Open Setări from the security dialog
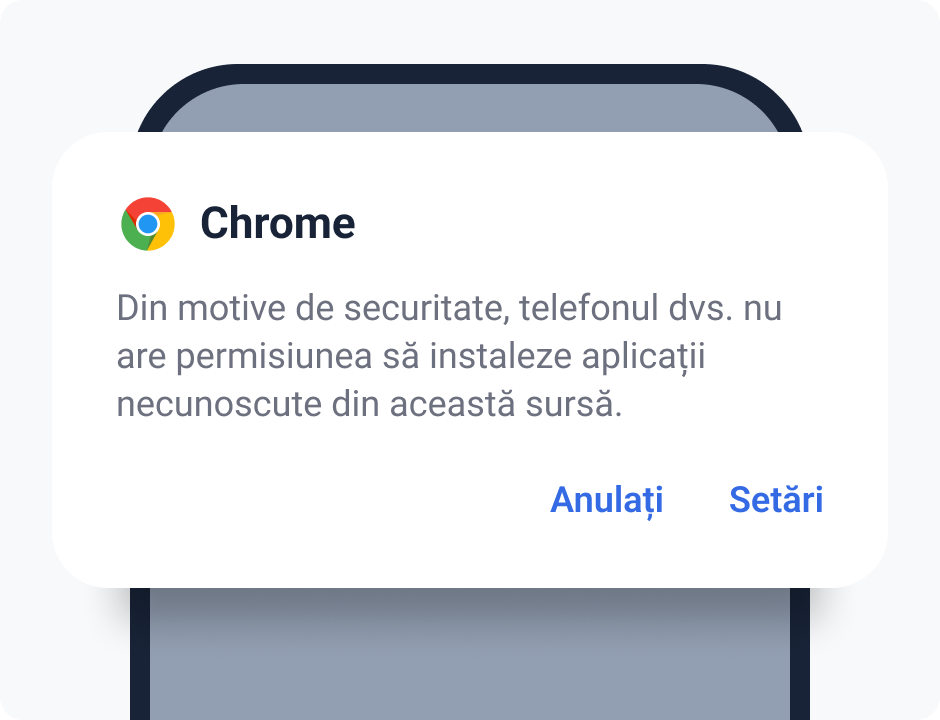The image size is (940, 720). pos(776,500)
